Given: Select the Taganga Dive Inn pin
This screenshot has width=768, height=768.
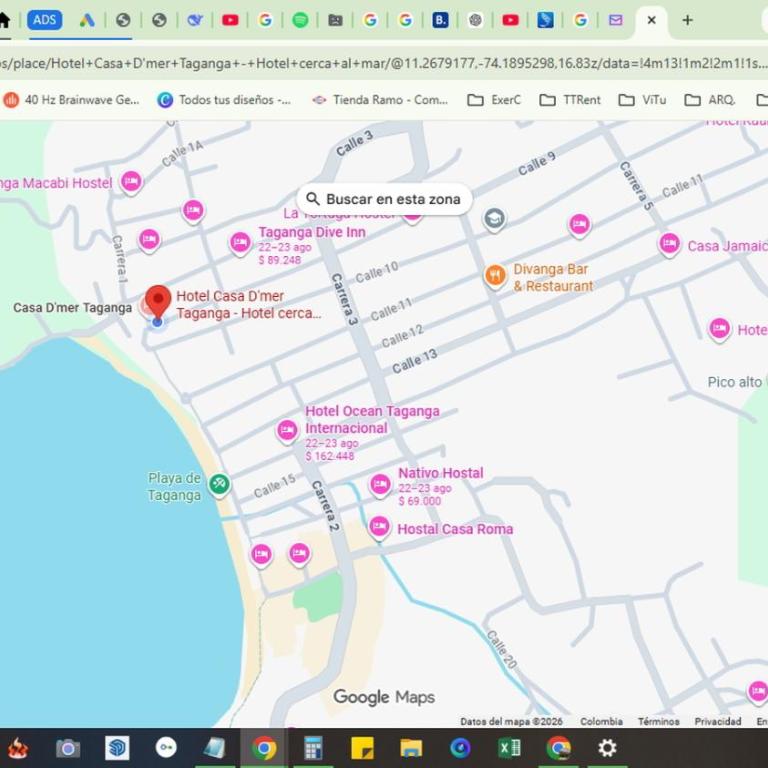Looking at the screenshot, I should point(240,243).
